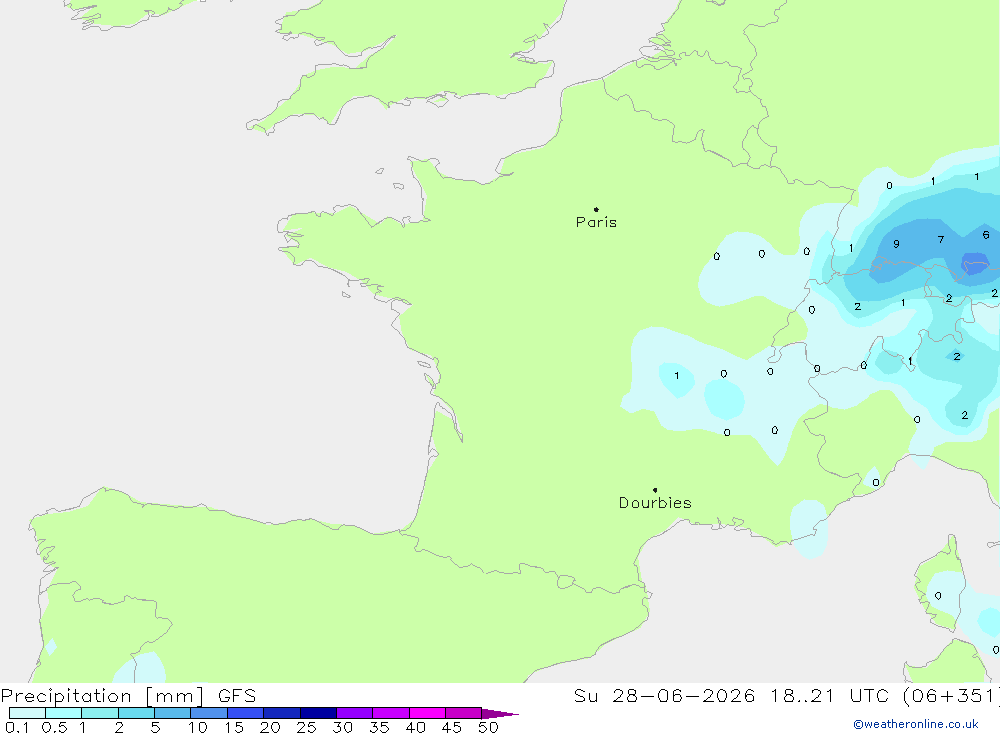Pick the legend swatch starting at 2
This screenshot has width=1000, height=733.
click(136, 713)
